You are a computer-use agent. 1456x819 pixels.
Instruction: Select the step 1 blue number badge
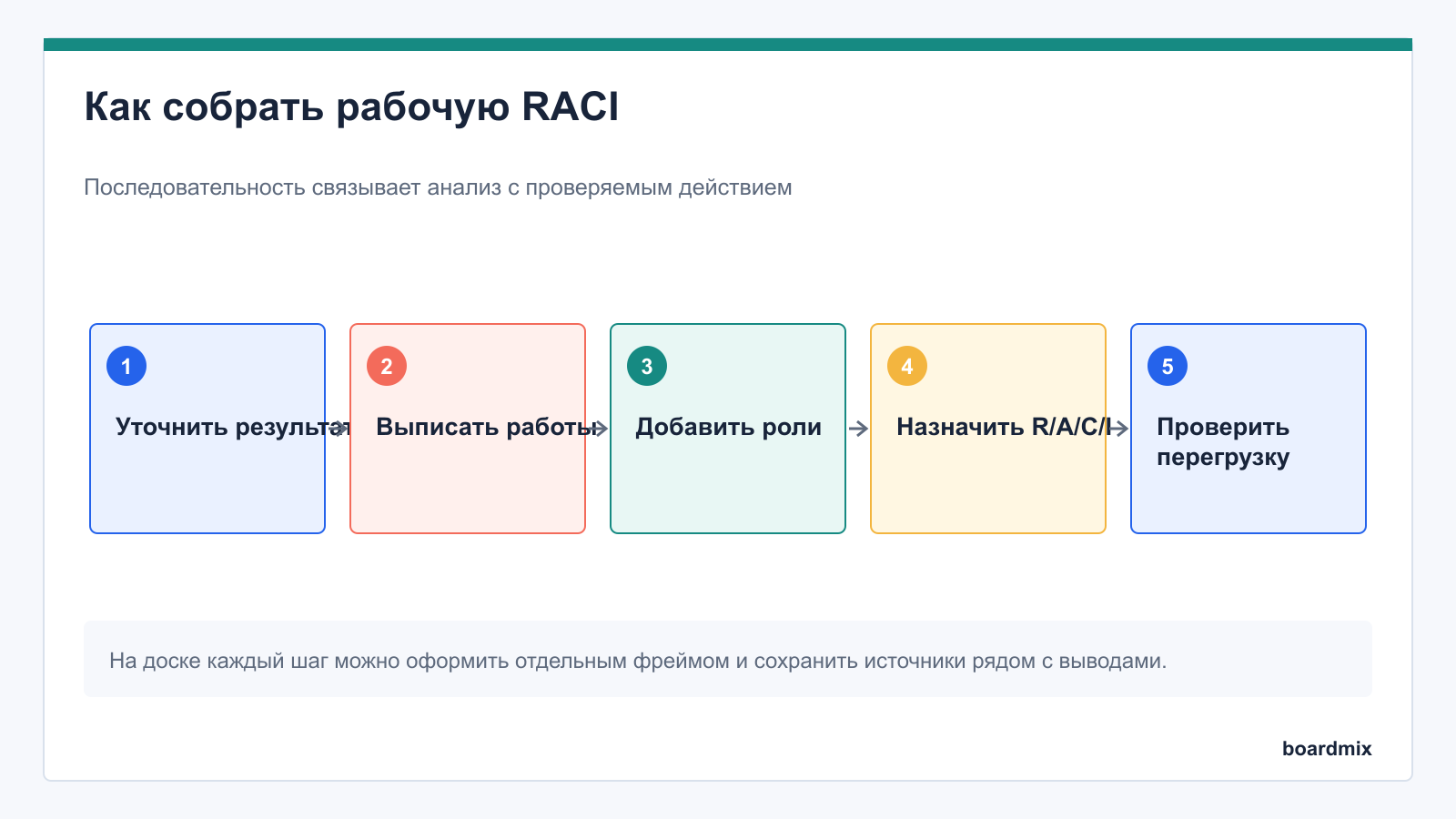tap(126, 366)
